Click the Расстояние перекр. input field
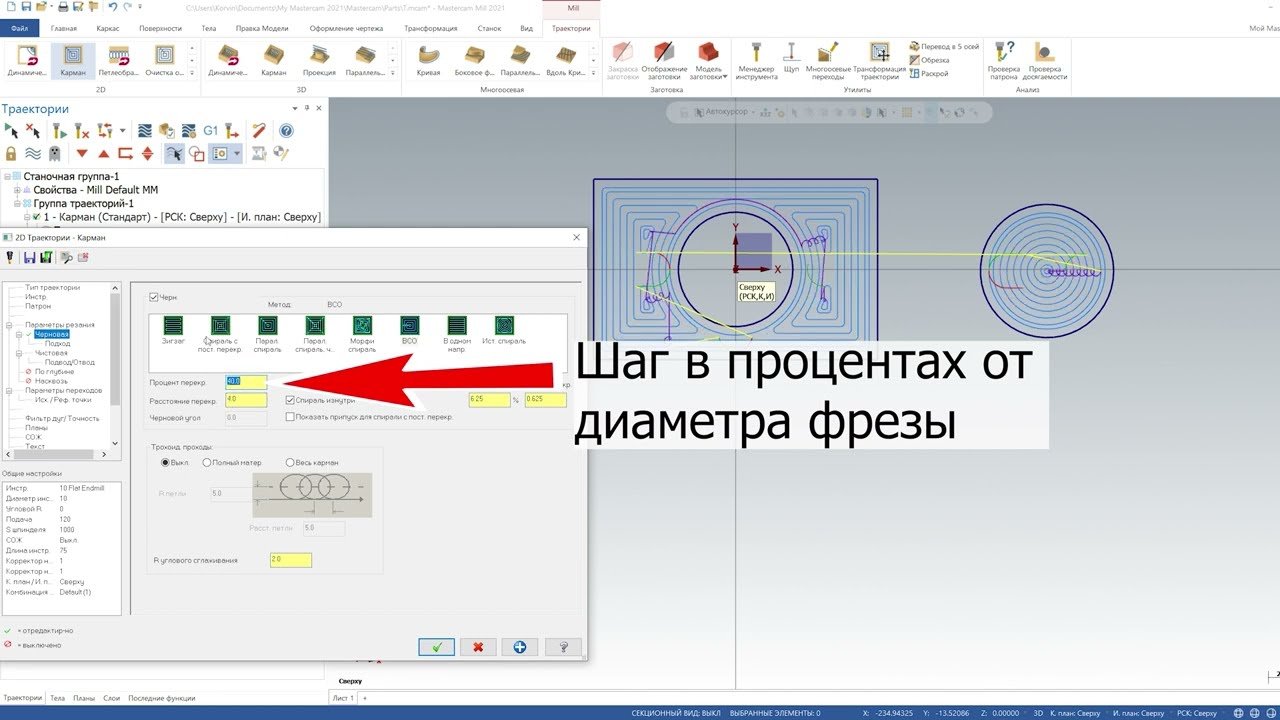 point(246,400)
